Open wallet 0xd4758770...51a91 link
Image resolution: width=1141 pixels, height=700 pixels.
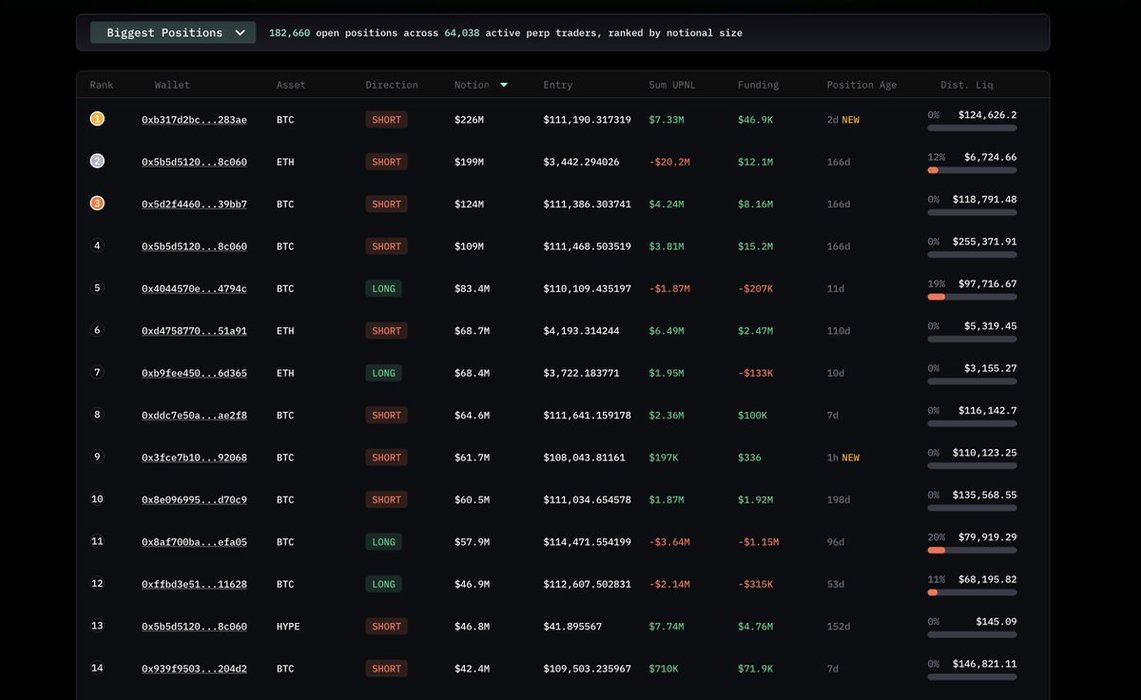[x=194, y=331]
